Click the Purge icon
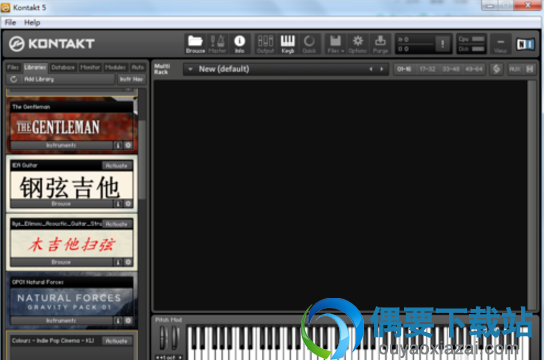This screenshot has height=360, width=544. 380,44
